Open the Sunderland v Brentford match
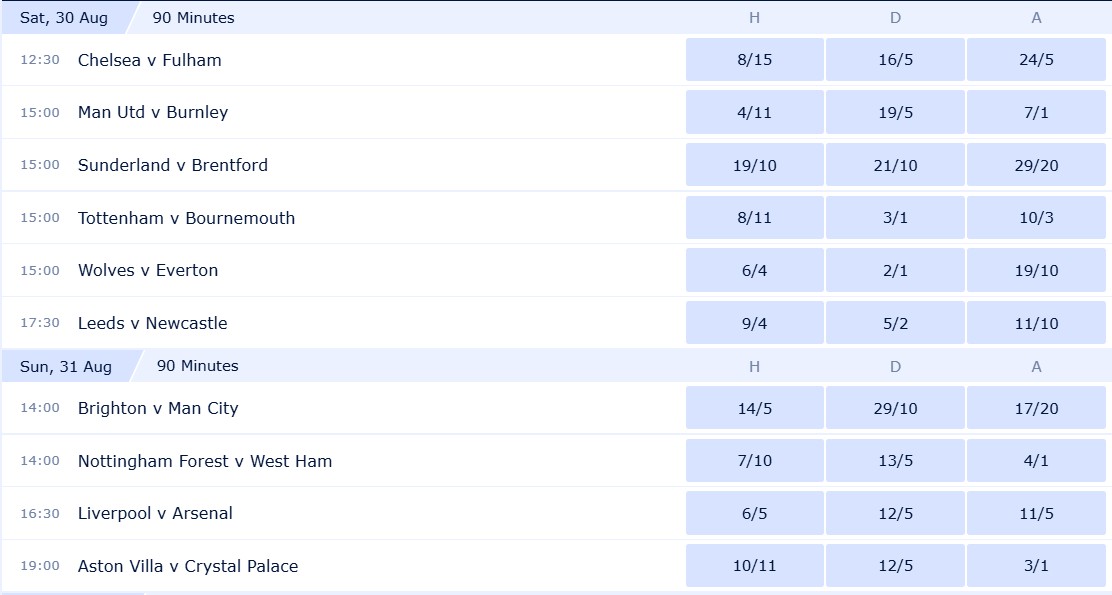 coord(173,165)
